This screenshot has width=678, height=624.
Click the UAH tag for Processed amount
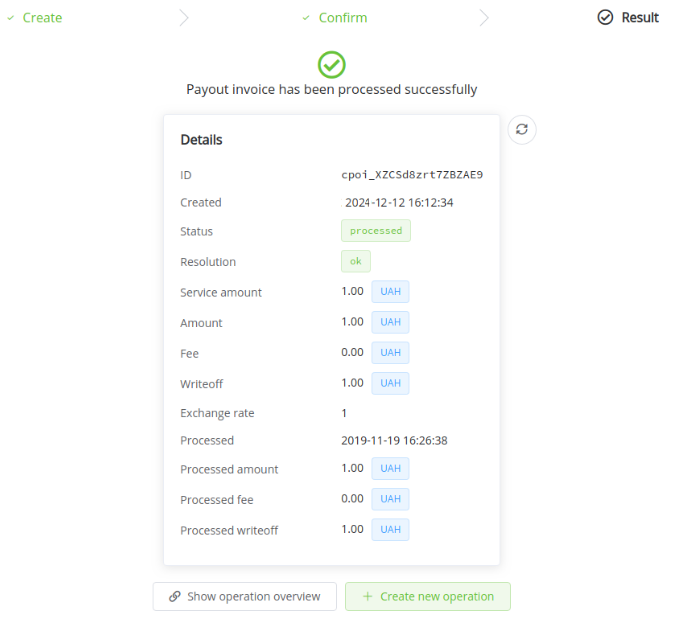click(x=390, y=469)
